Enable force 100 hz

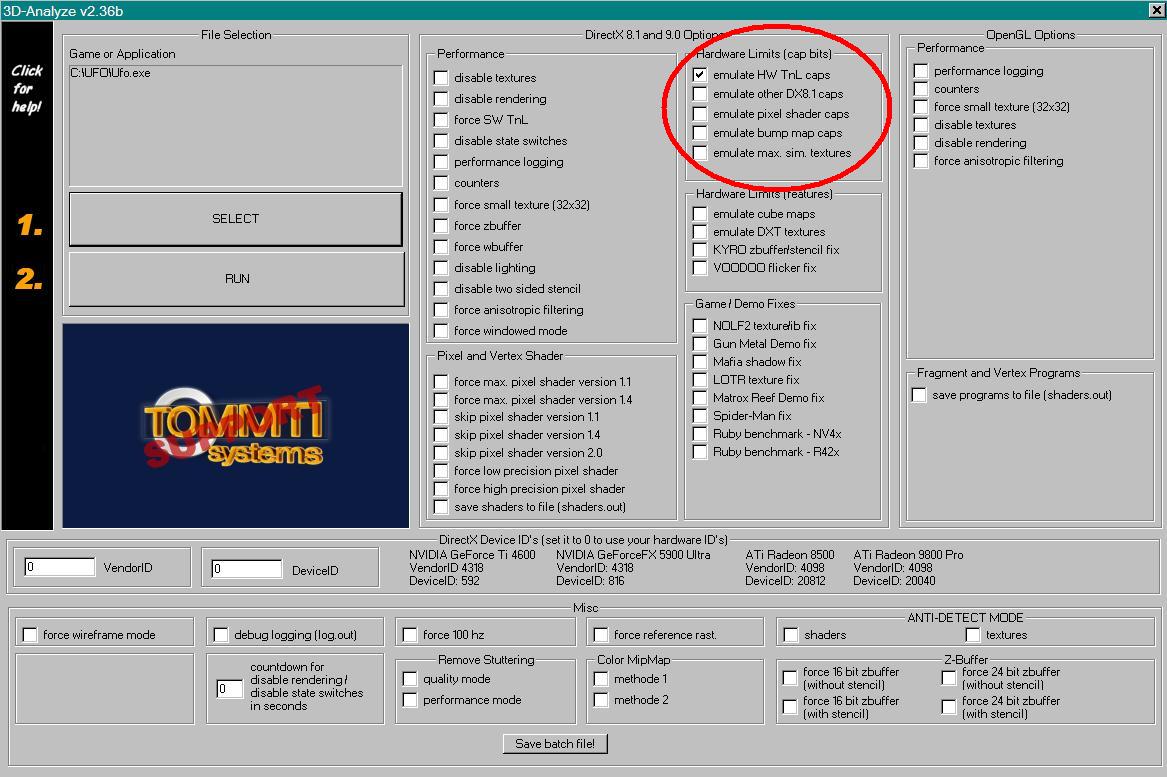409,635
